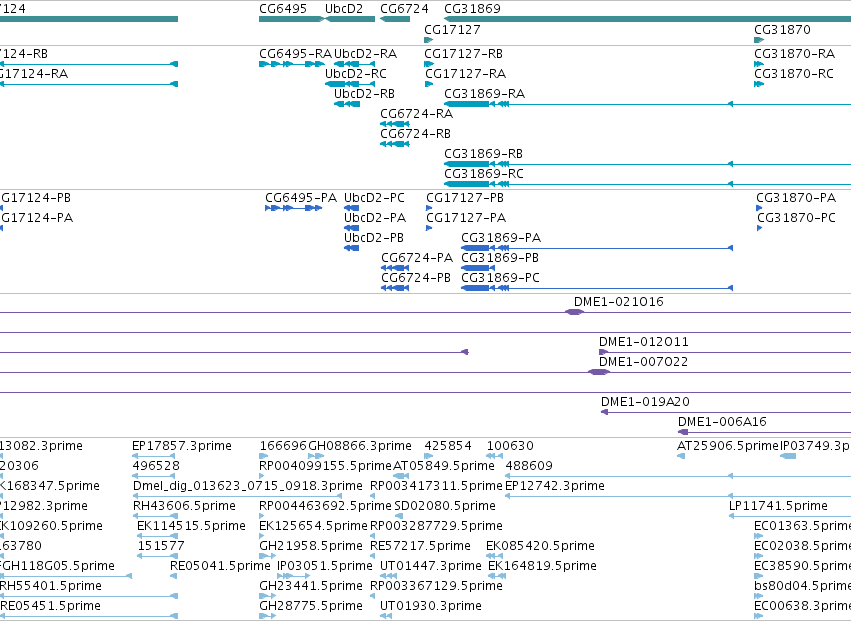Viewport: 851px width, 621px height.
Task: Click protein CG6724-PA
Action: click(x=417, y=258)
